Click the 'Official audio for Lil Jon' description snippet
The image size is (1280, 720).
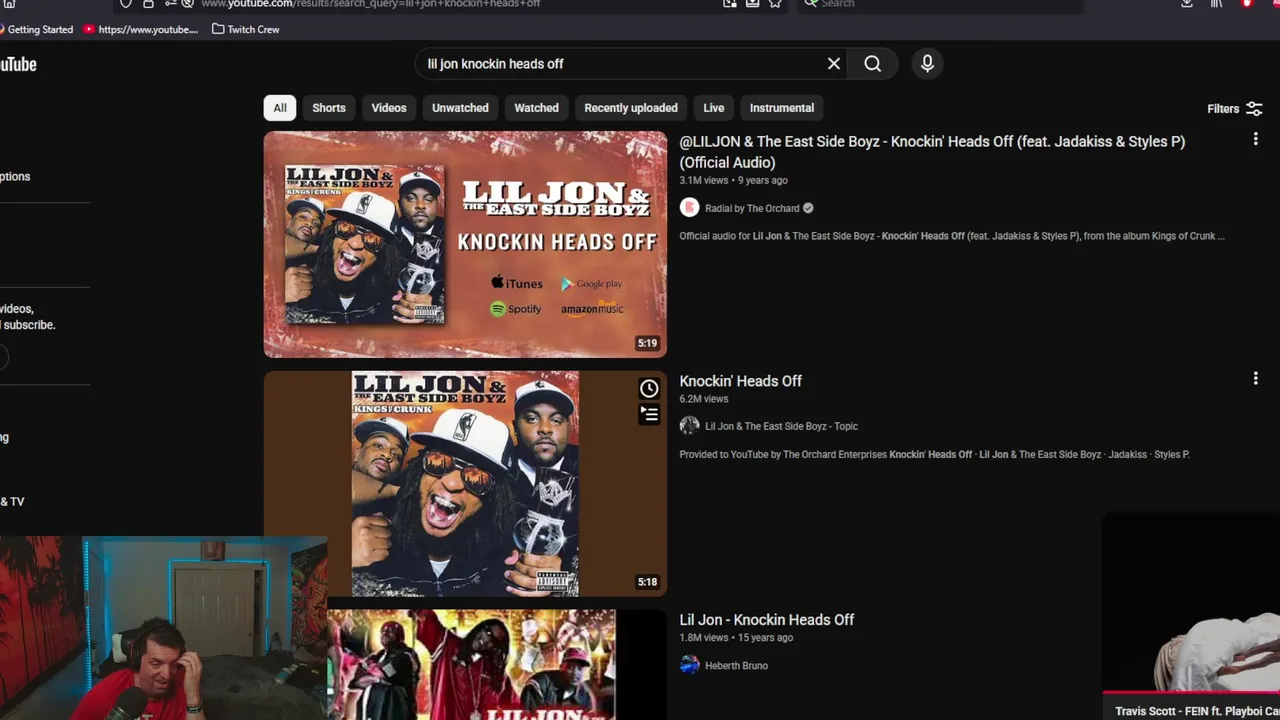(x=952, y=236)
